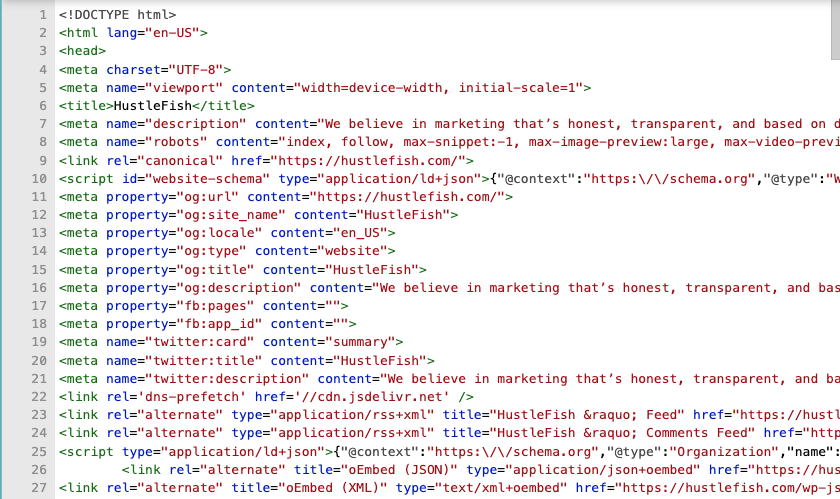Click the "summary" content value on line 19
The width and height of the screenshot is (840, 499).
click(x=360, y=342)
